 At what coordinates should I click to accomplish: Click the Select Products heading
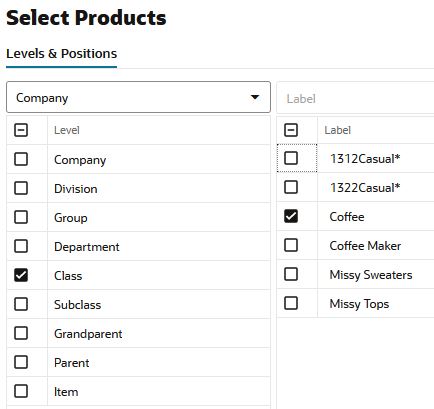tap(86, 18)
